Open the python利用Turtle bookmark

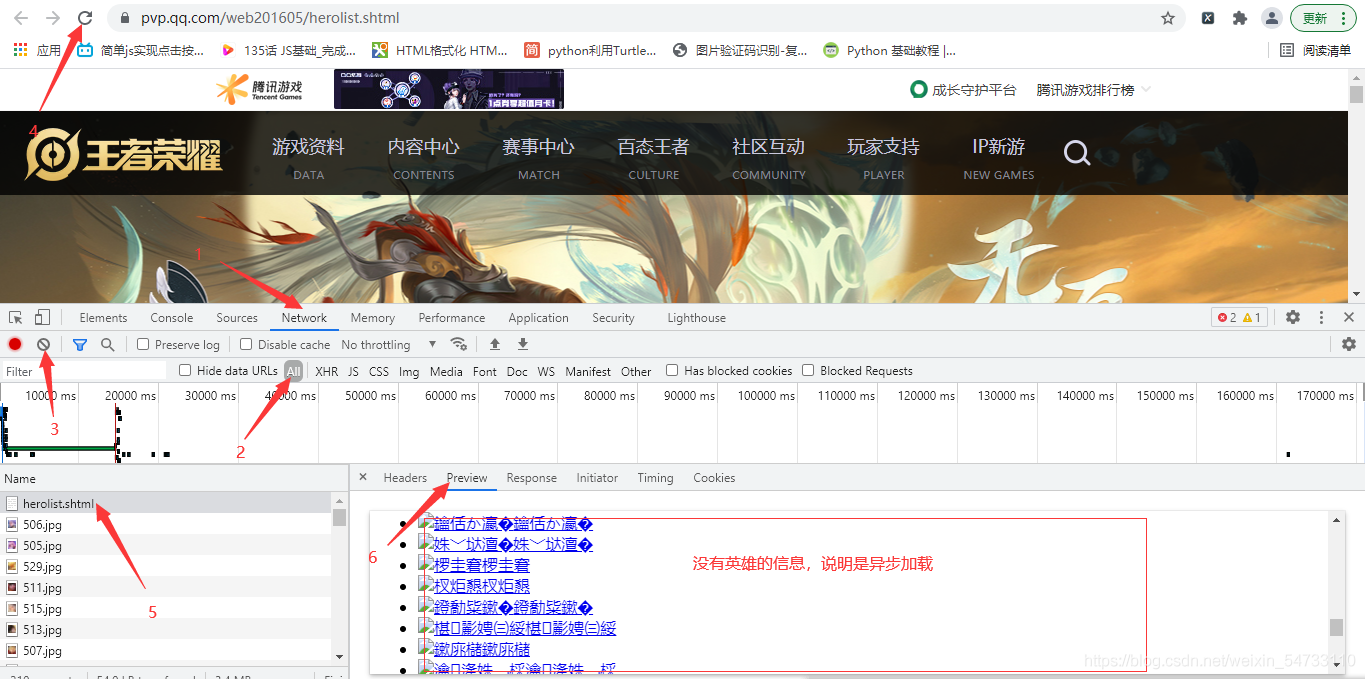(x=591, y=50)
